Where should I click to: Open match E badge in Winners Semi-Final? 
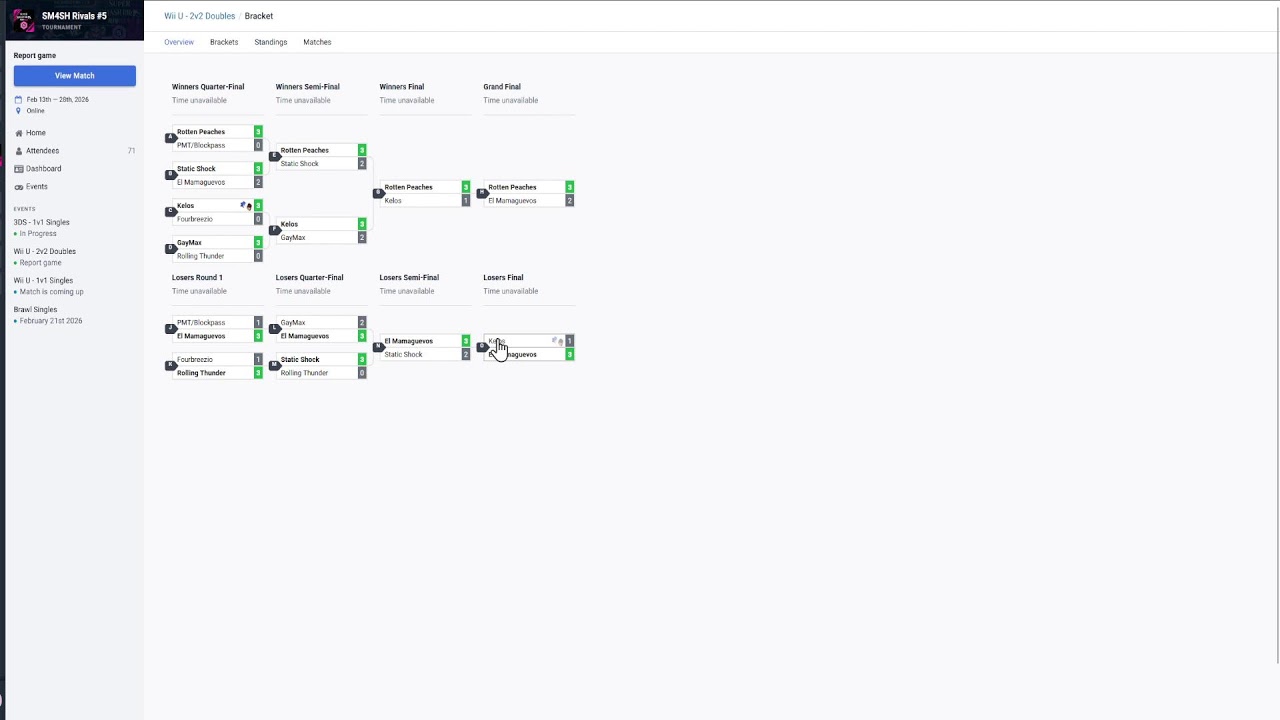coord(274,156)
